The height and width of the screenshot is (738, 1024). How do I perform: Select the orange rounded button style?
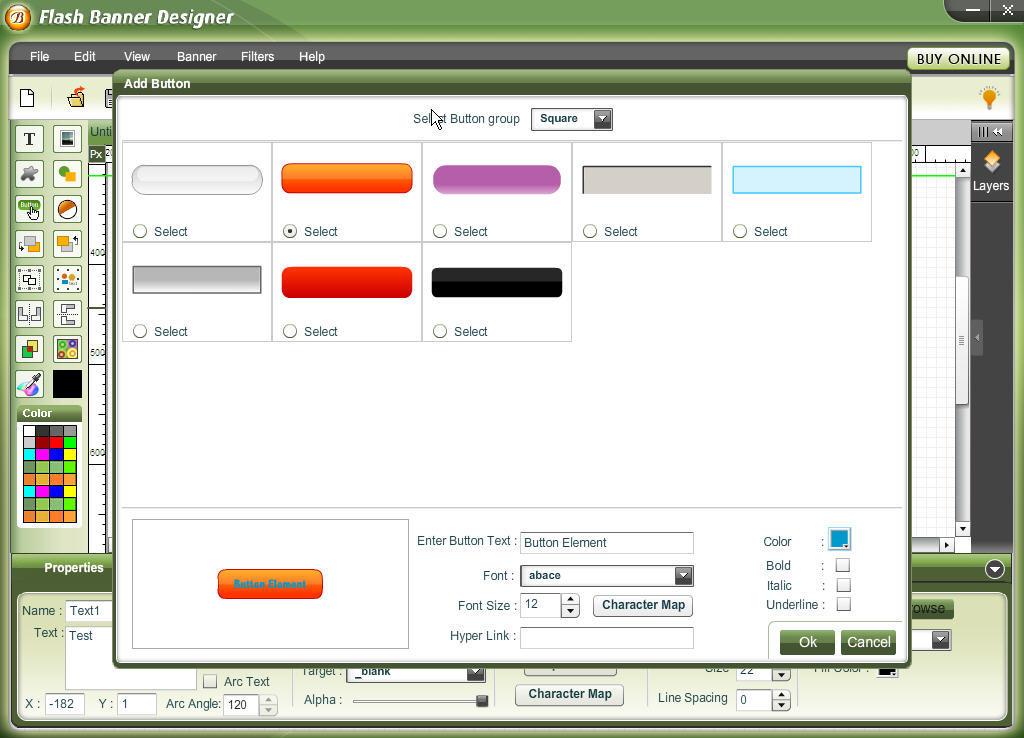(346, 178)
